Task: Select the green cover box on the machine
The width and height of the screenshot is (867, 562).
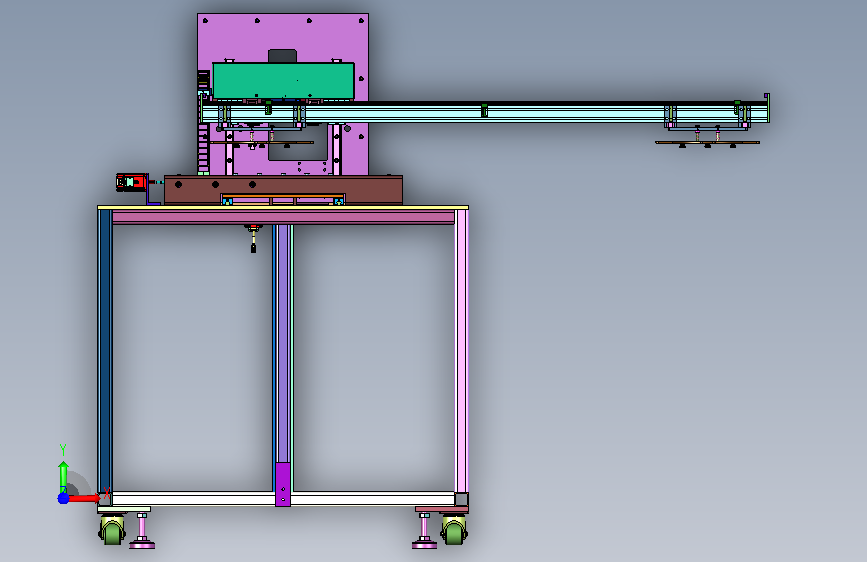Action: click(283, 81)
